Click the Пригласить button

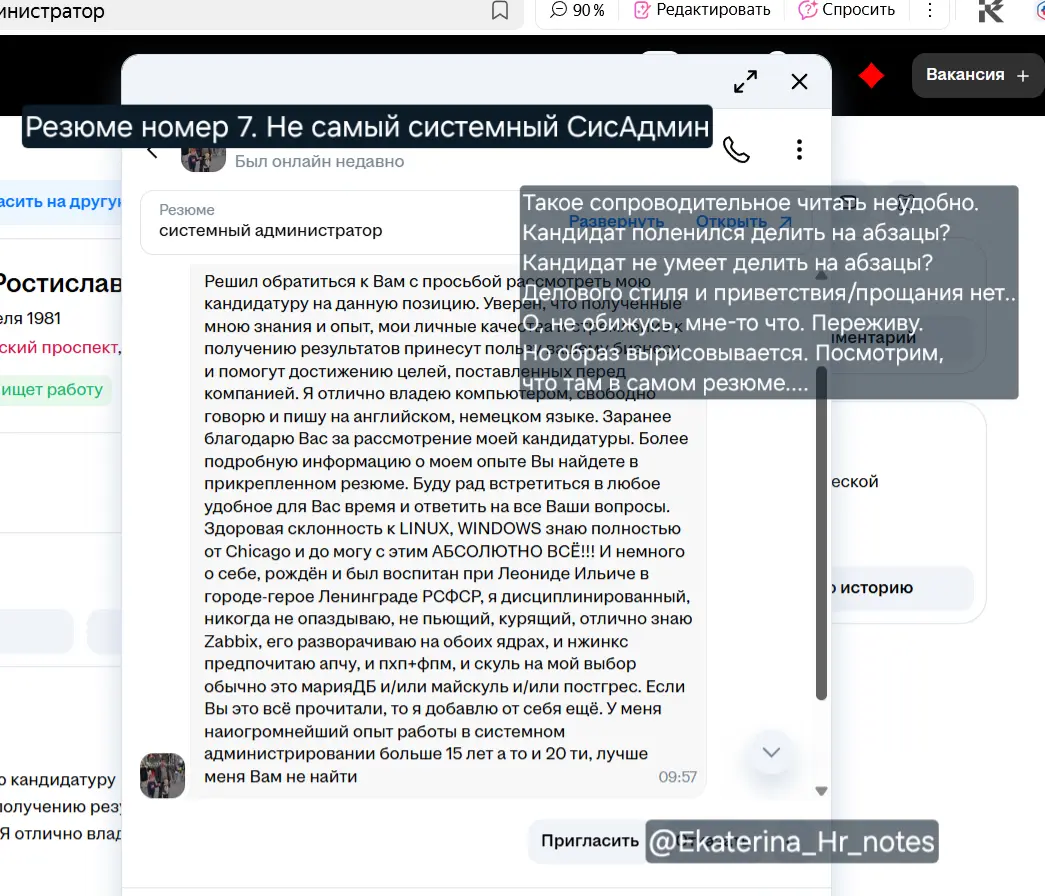pyautogui.click(x=590, y=841)
